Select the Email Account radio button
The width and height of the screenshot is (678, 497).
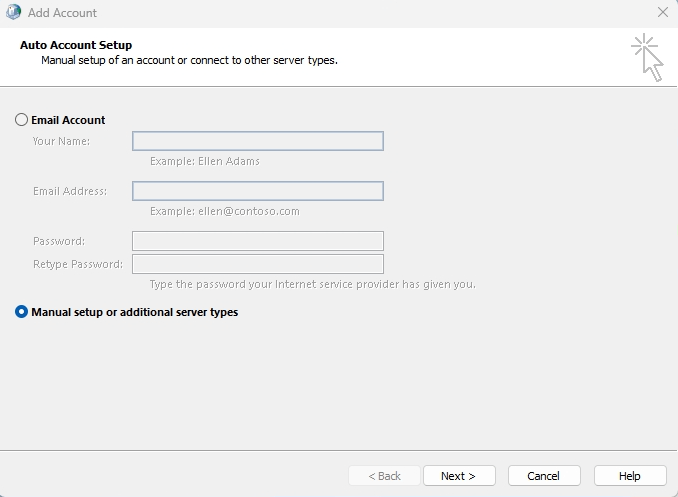[22, 120]
